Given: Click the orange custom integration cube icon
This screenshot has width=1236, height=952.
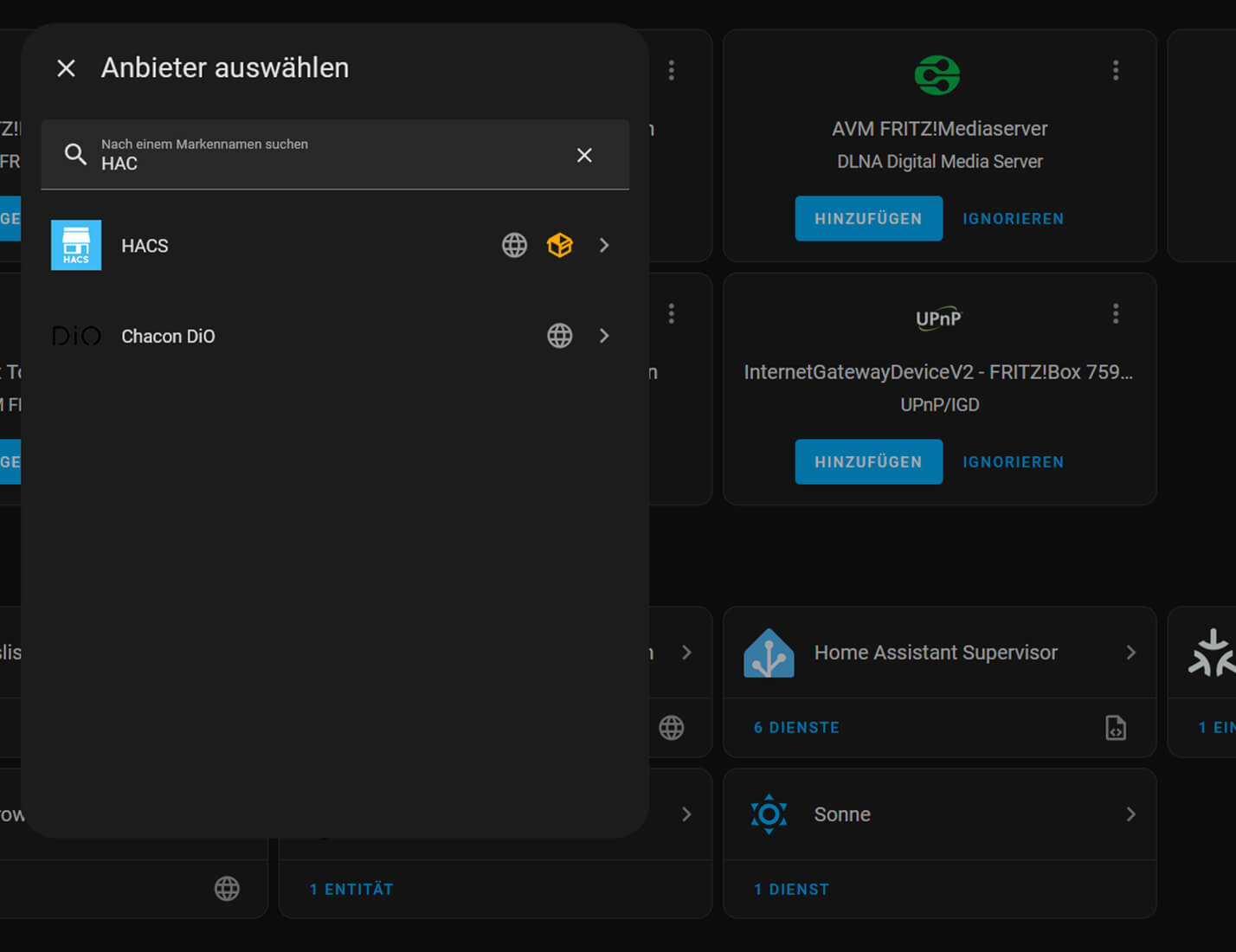Looking at the screenshot, I should coord(560,246).
